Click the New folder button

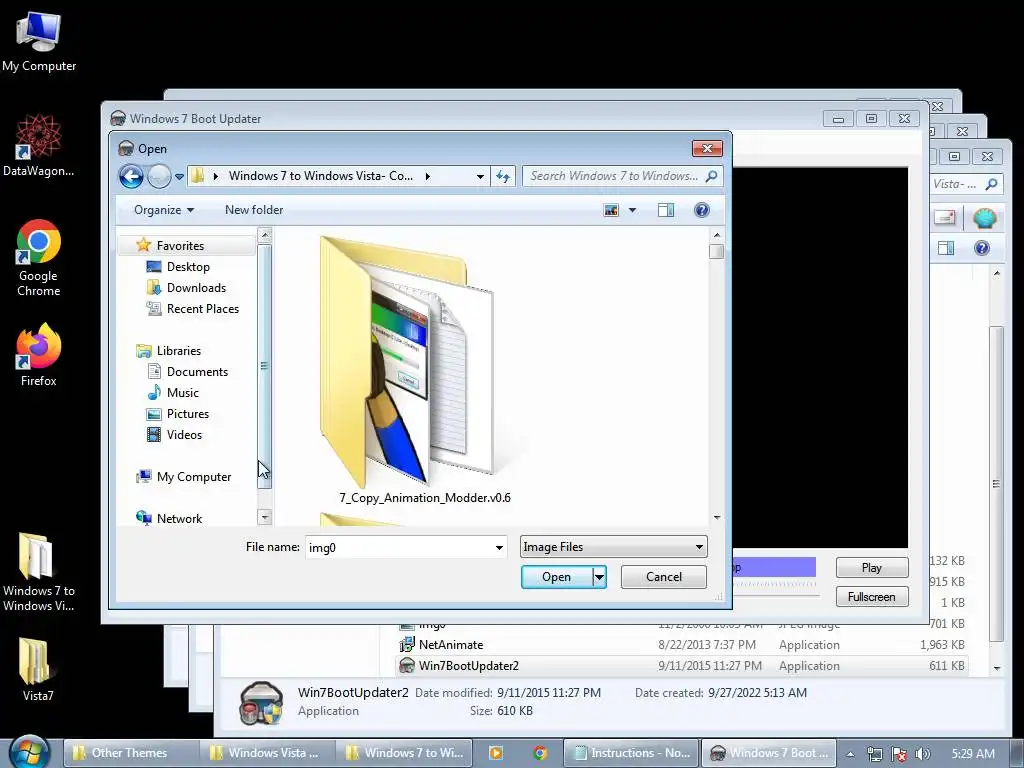point(254,210)
